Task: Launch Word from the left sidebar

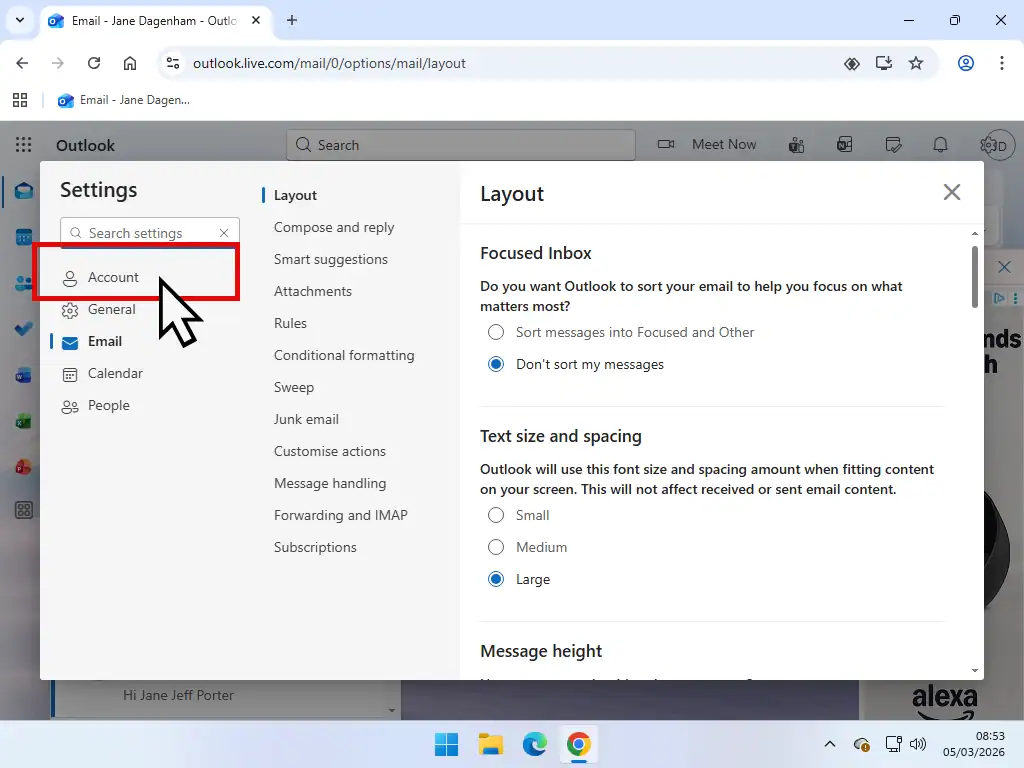Action: pos(22,374)
